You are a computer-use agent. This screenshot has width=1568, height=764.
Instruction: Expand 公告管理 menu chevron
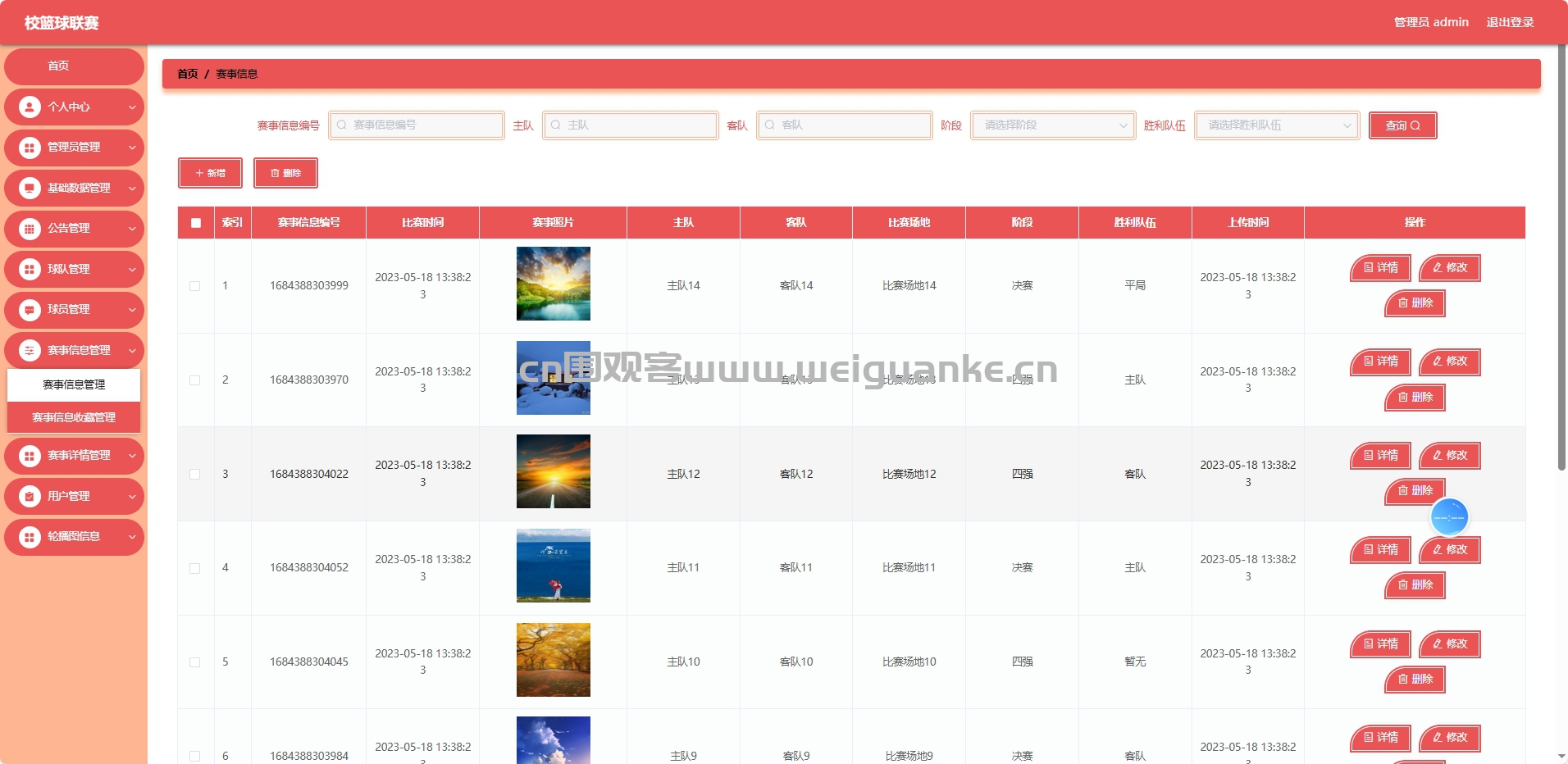tap(132, 229)
